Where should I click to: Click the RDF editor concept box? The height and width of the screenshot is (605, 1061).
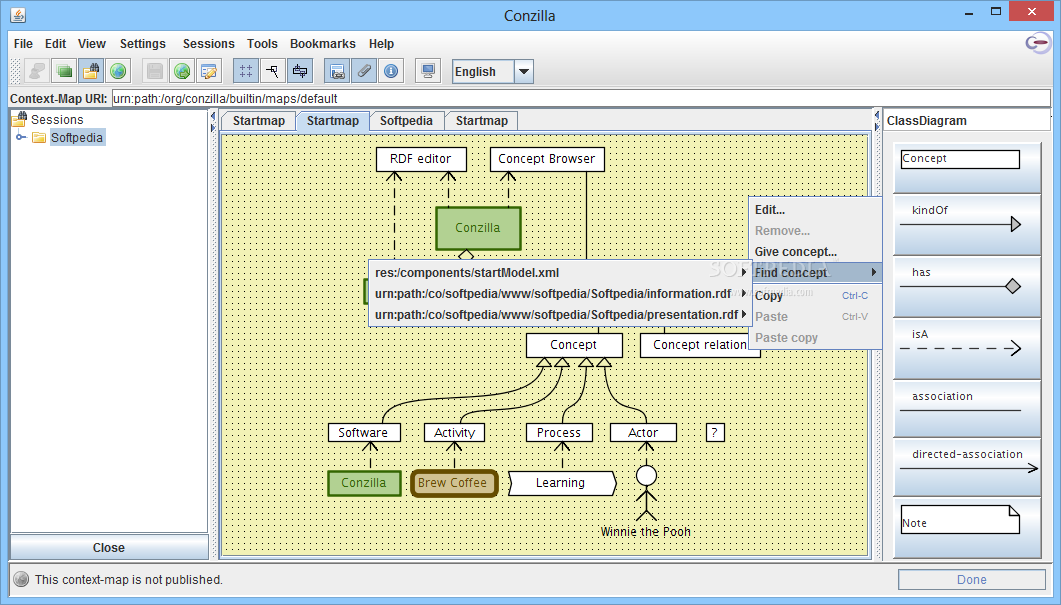(421, 159)
